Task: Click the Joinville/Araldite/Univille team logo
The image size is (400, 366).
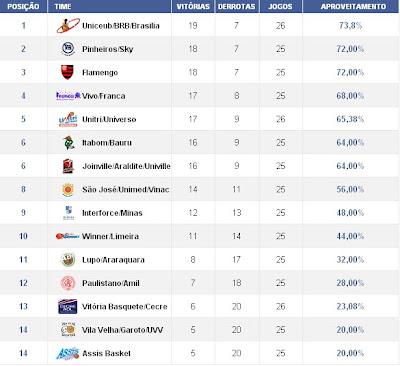Action: tap(68, 166)
